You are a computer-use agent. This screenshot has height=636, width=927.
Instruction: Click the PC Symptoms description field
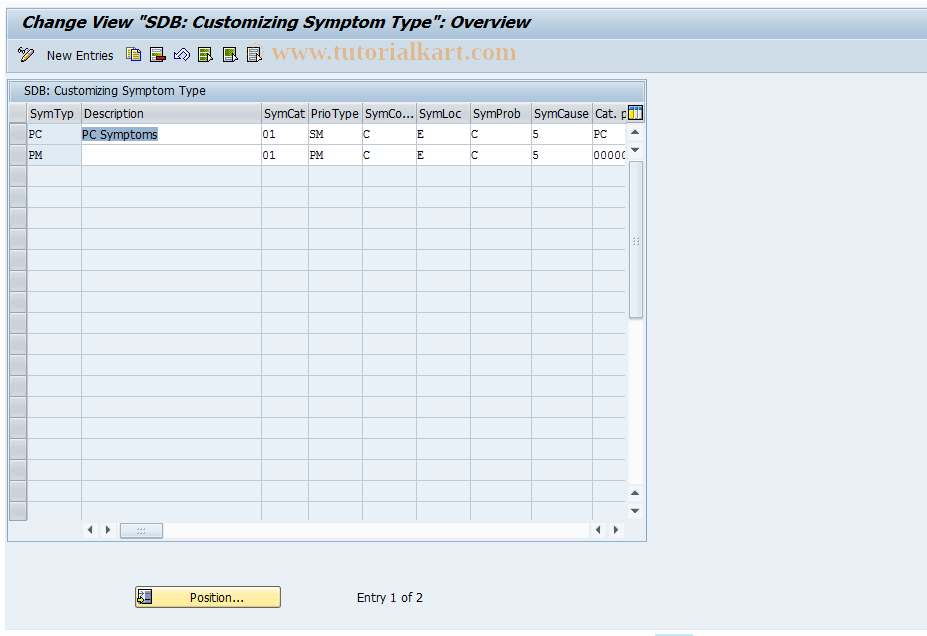coord(171,134)
